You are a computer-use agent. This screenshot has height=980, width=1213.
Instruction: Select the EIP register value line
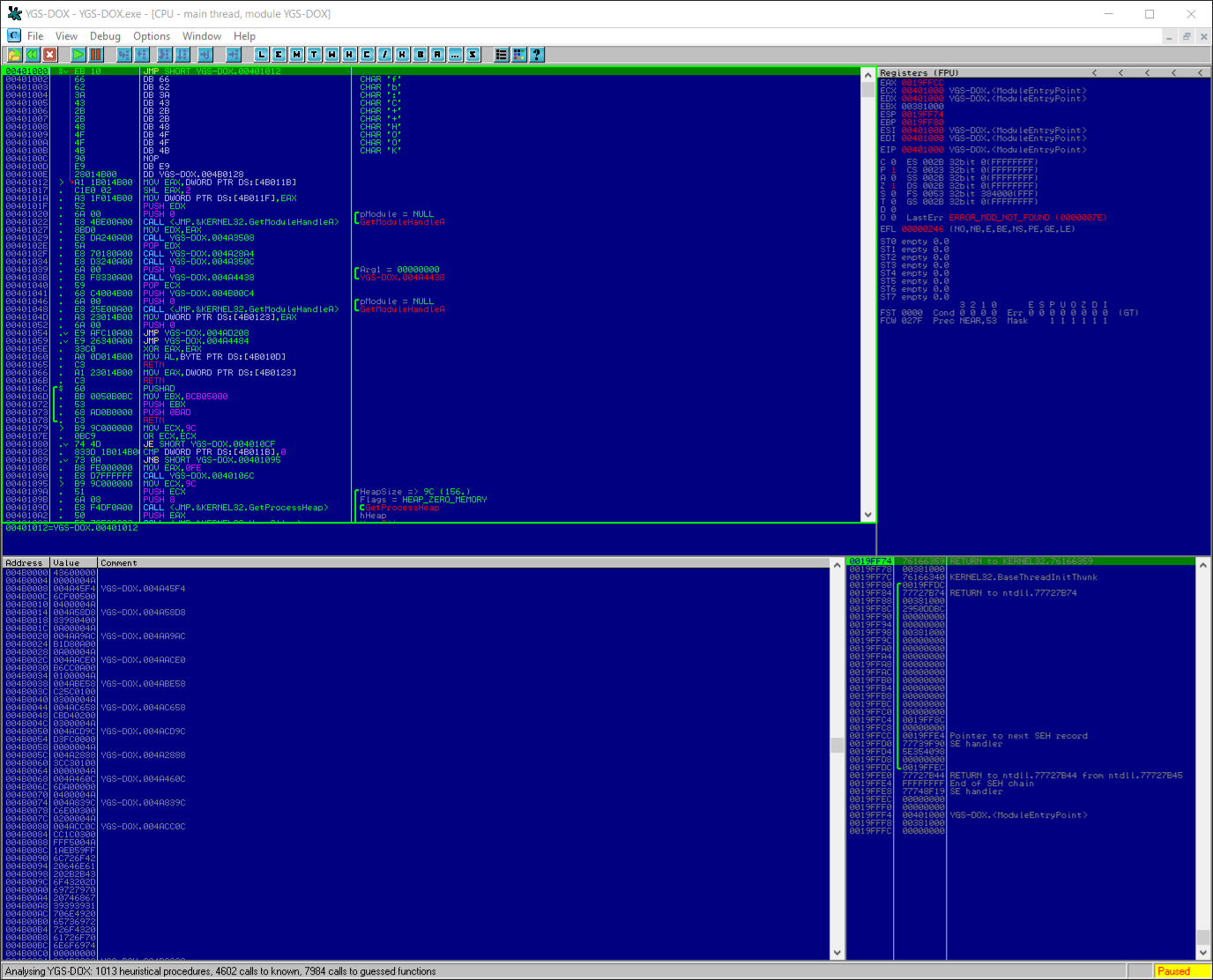983,150
